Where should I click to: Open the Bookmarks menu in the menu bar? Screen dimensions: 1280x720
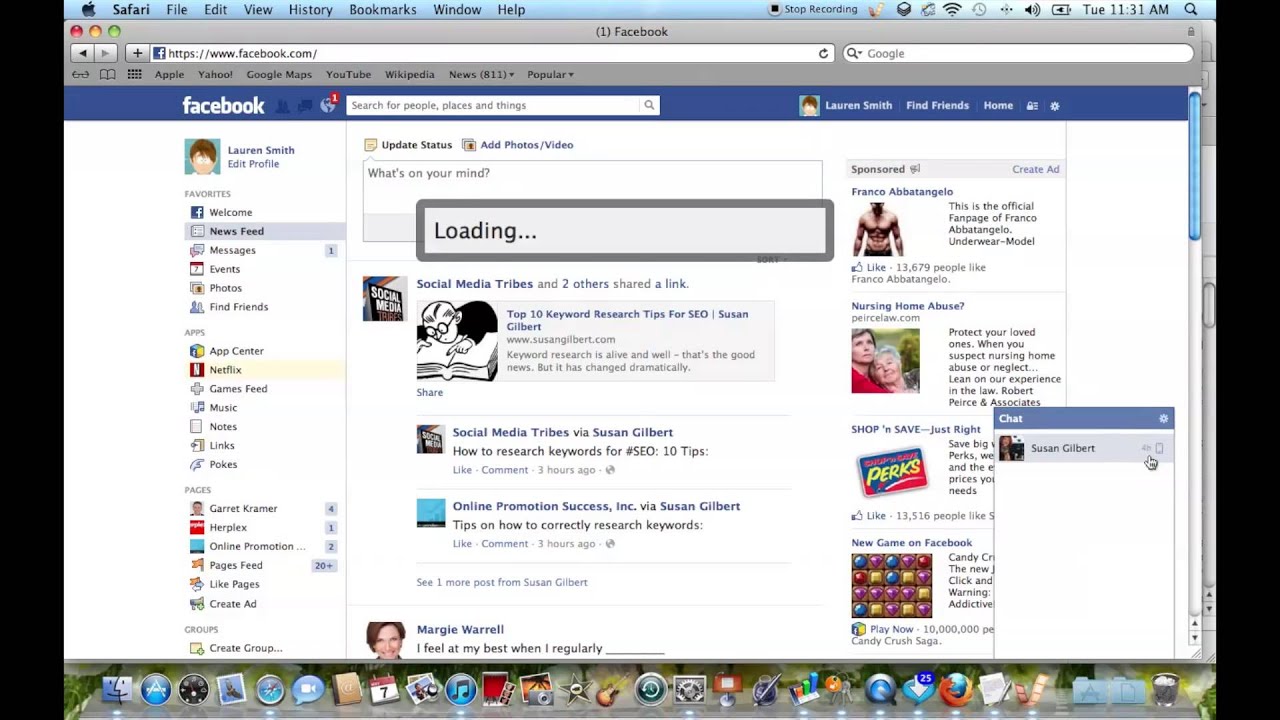click(x=383, y=9)
